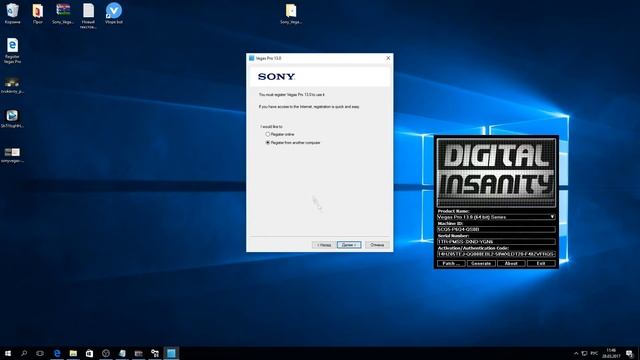Viewport: 640px width, 360px height.
Task: Select the Sony_Vega archive icon with colored stripes
Action: 63,13
